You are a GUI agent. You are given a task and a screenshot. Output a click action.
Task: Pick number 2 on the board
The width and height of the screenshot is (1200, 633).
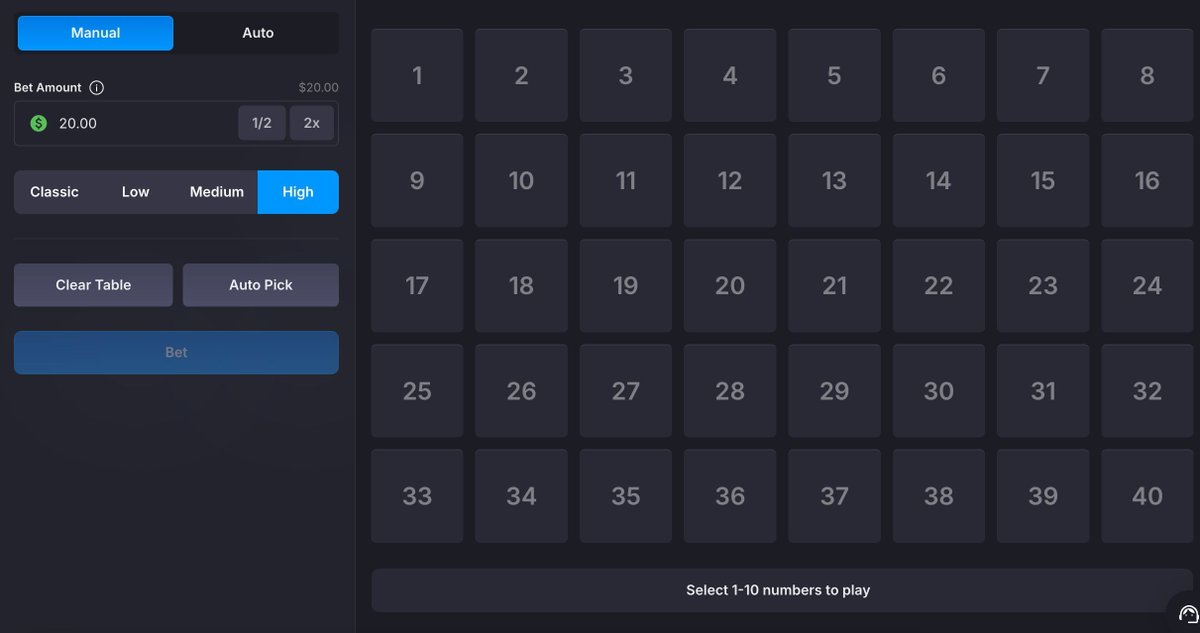tap(521, 76)
